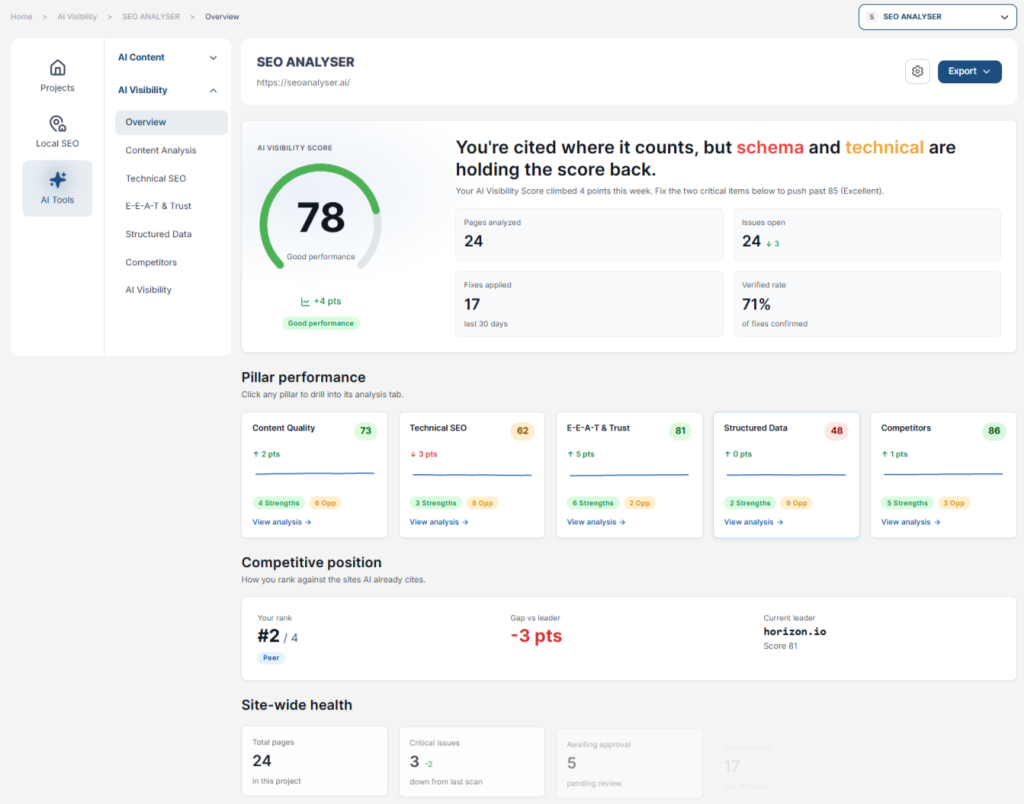
Task: Open settings with the gear icon
Action: [917, 71]
